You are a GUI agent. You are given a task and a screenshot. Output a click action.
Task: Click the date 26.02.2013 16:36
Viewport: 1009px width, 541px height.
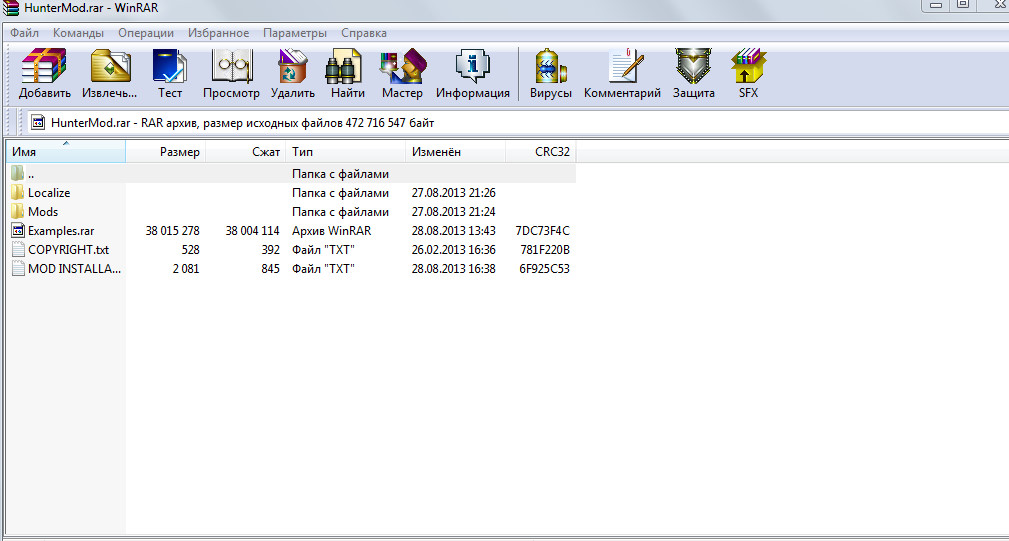pos(454,249)
